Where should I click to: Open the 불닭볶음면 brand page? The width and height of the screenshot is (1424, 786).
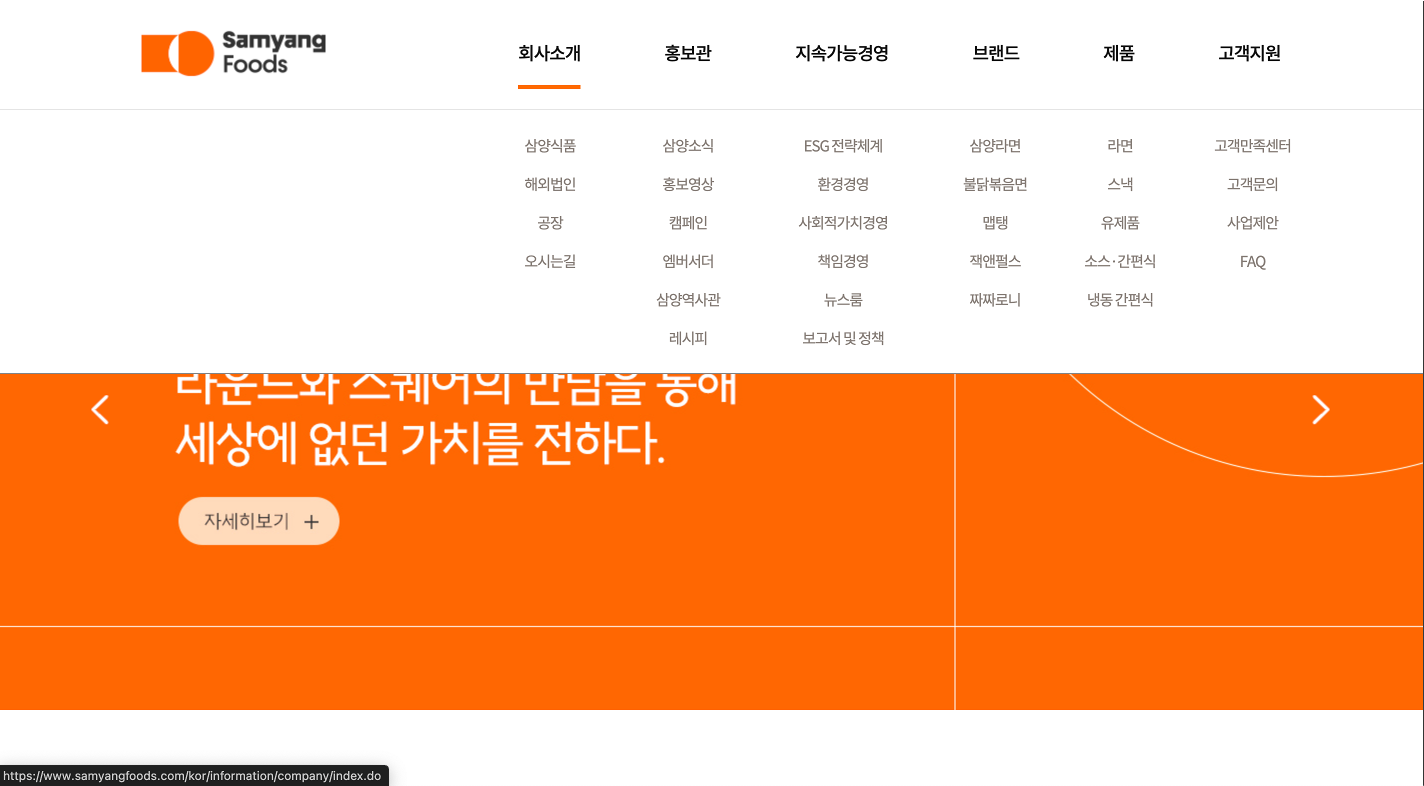click(x=995, y=184)
